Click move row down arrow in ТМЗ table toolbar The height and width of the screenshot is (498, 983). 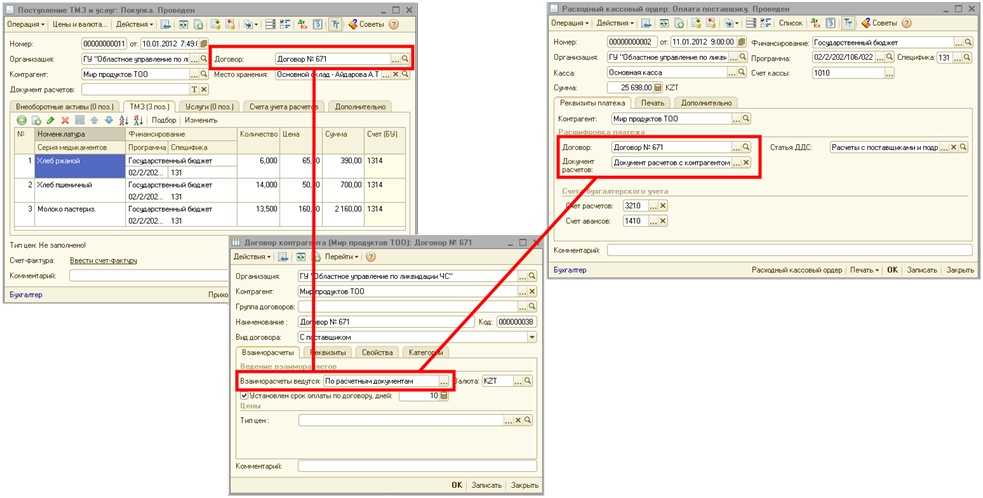click(108, 120)
